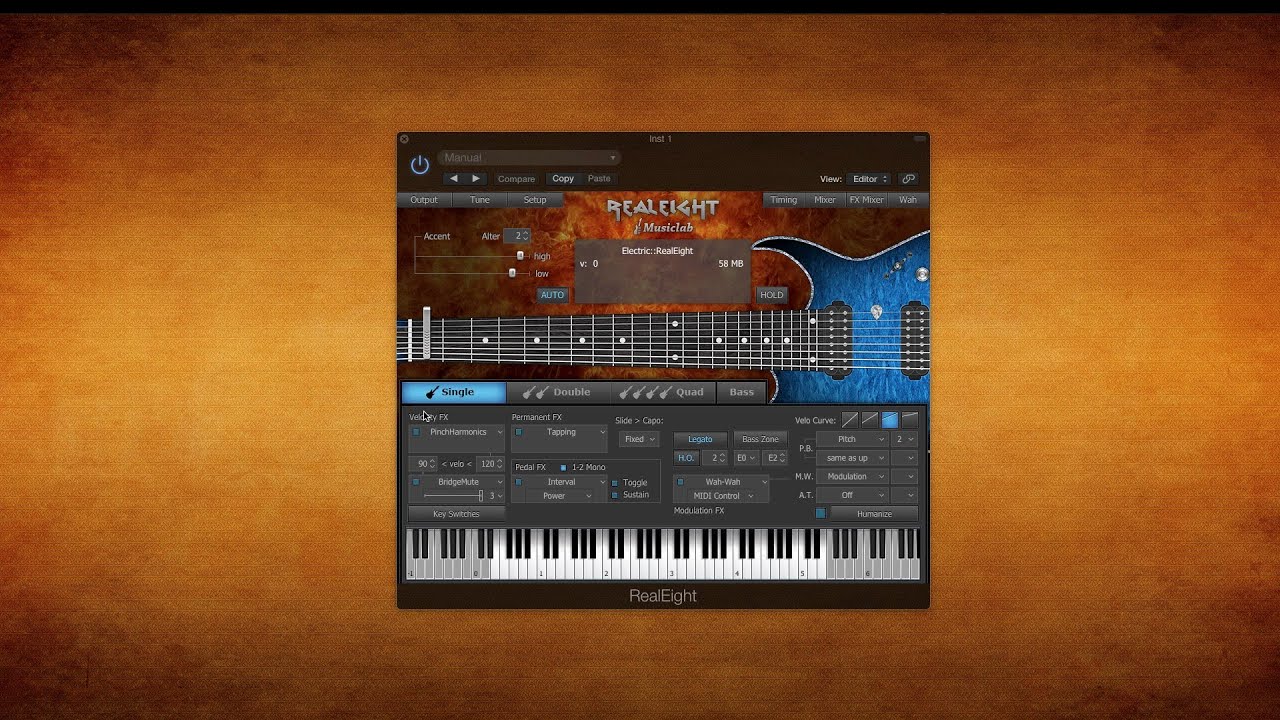Open the E0 bass zone dropdown
The image size is (1280, 720).
coord(746,458)
